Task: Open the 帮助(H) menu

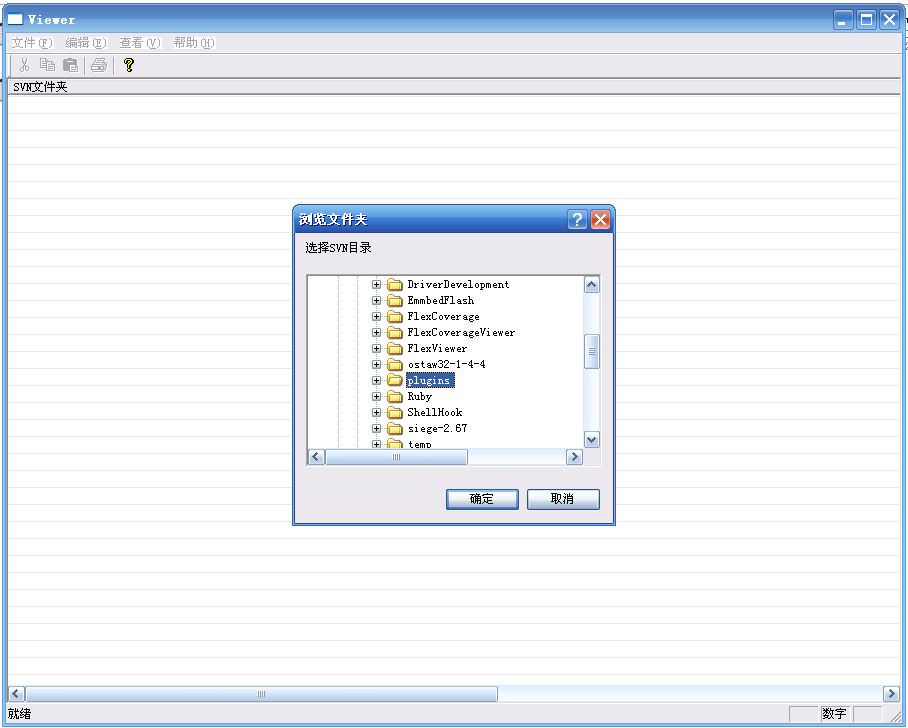Action: pos(194,43)
